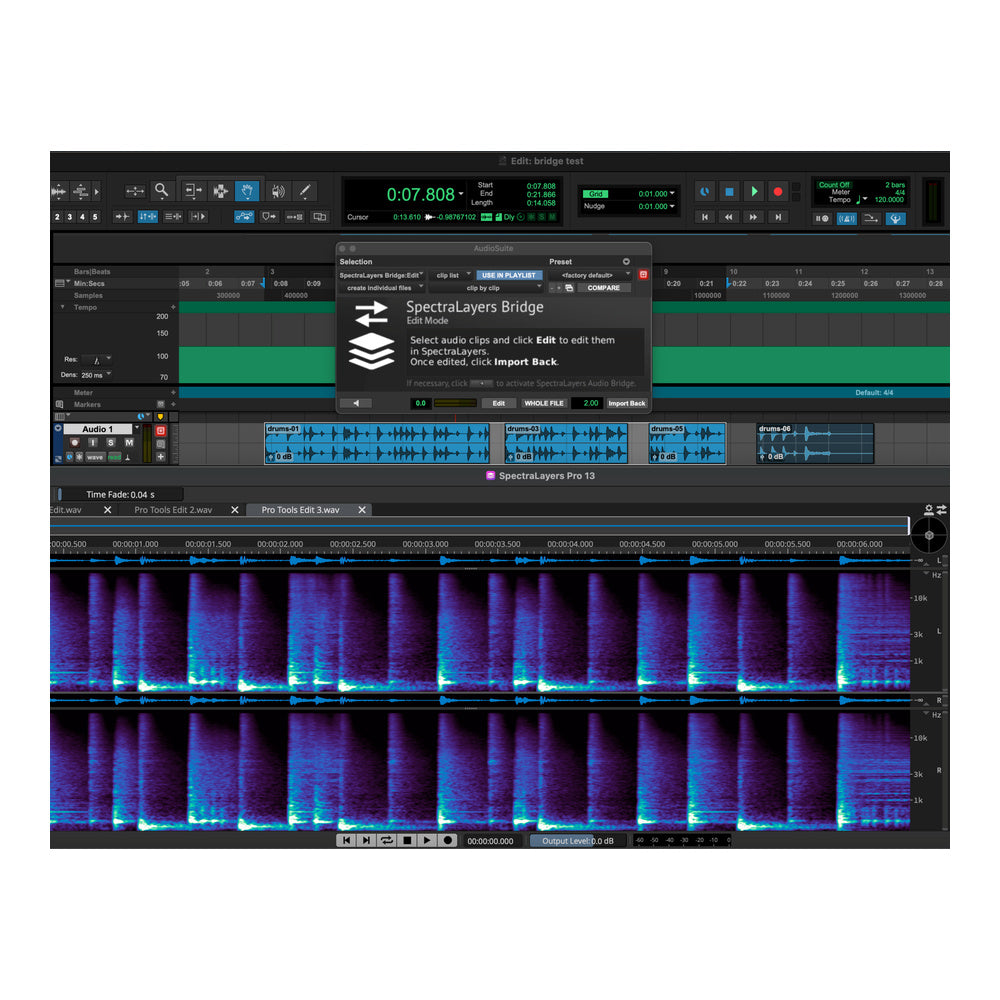Click the COMPARE button
The width and height of the screenshot is (1000, 1000).
pos(603,288)
